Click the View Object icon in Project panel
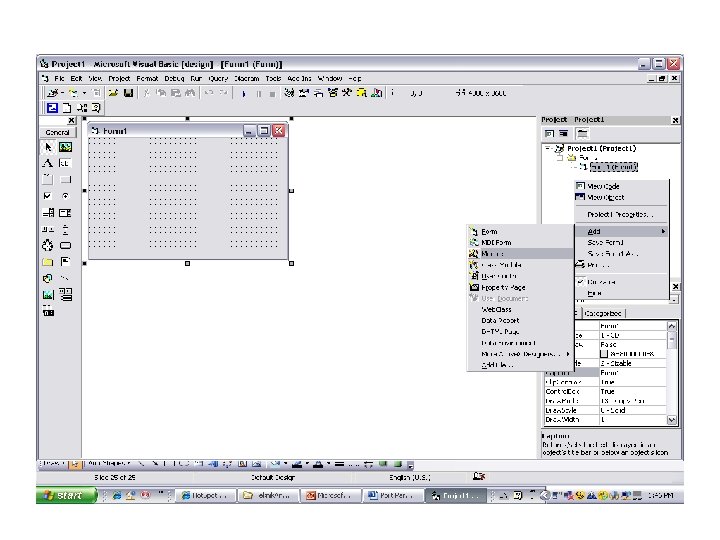The height and width of the screenshot is (540, 720). coord(563,134)
